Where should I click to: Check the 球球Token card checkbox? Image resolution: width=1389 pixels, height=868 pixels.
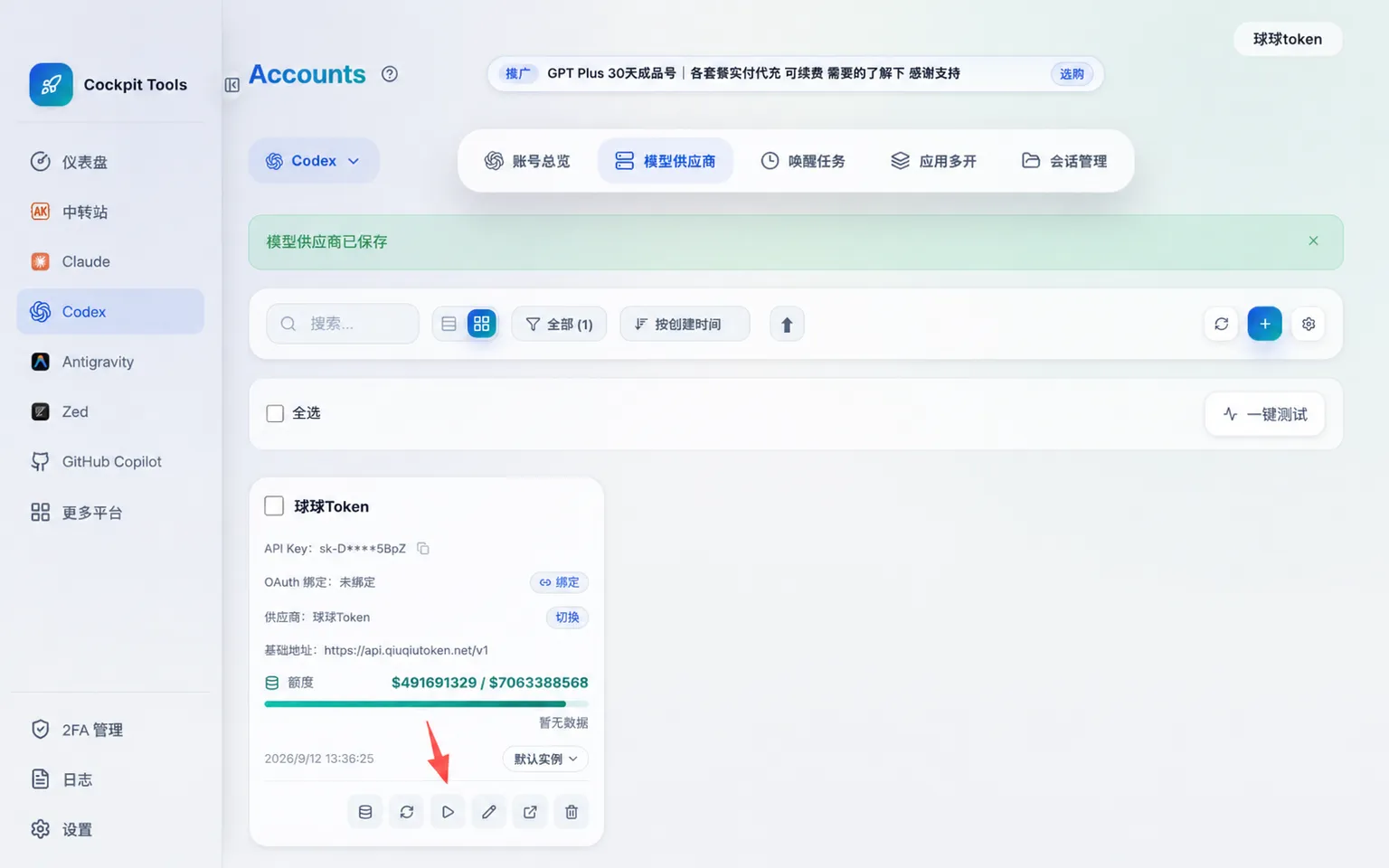(274, 505)
